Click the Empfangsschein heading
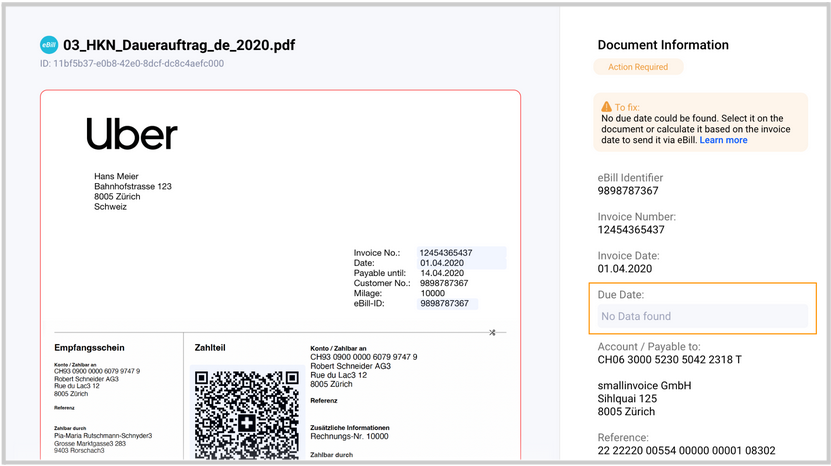The height and width of the screenshot is (466, 831). pos(89,348)
